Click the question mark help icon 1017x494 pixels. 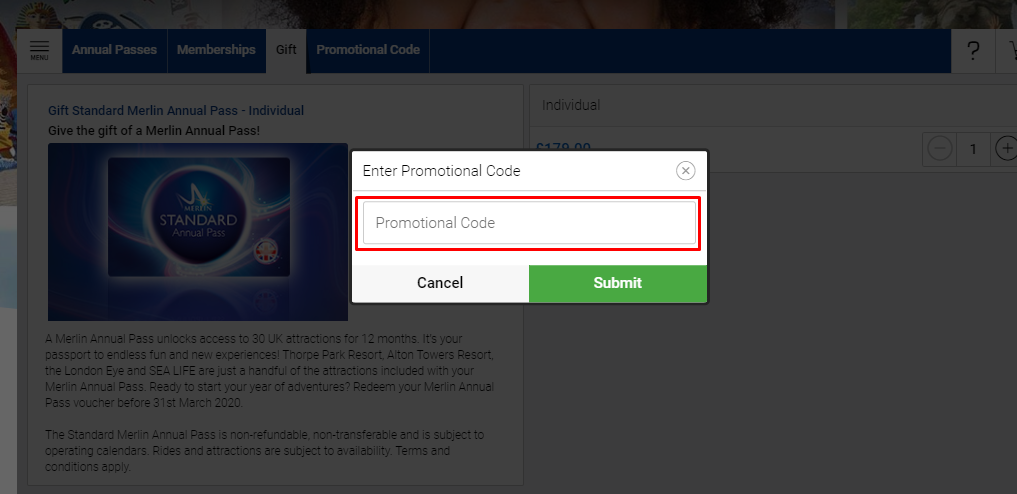tap(973, 52)
